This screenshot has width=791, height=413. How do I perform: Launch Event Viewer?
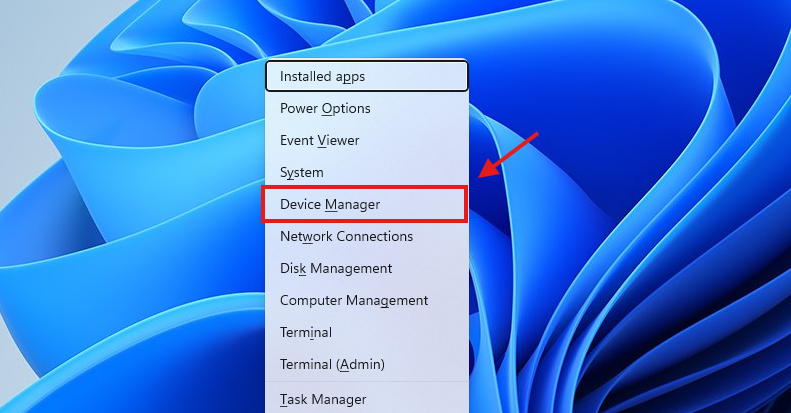click(367, 140)
